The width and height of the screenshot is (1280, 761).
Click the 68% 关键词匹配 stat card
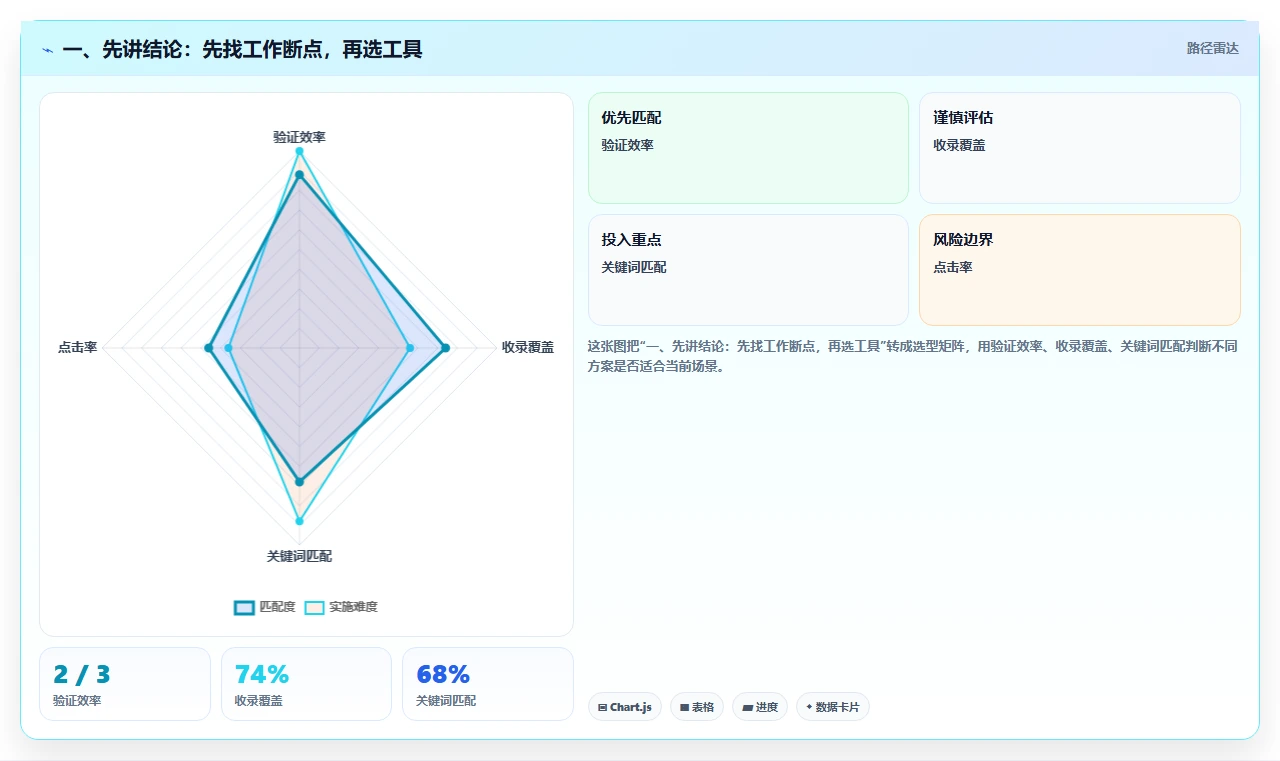coord(488,684)
